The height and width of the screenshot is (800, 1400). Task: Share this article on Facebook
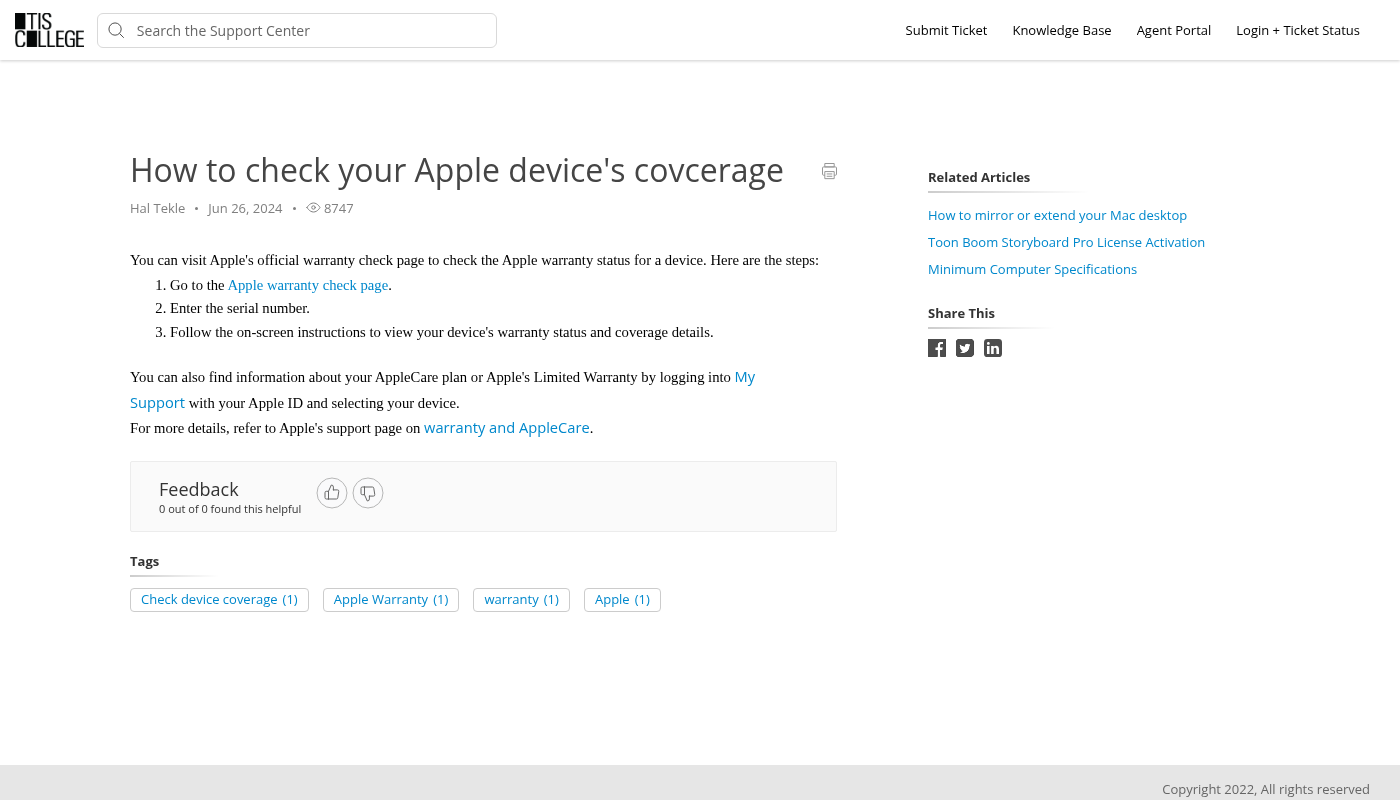937,348
